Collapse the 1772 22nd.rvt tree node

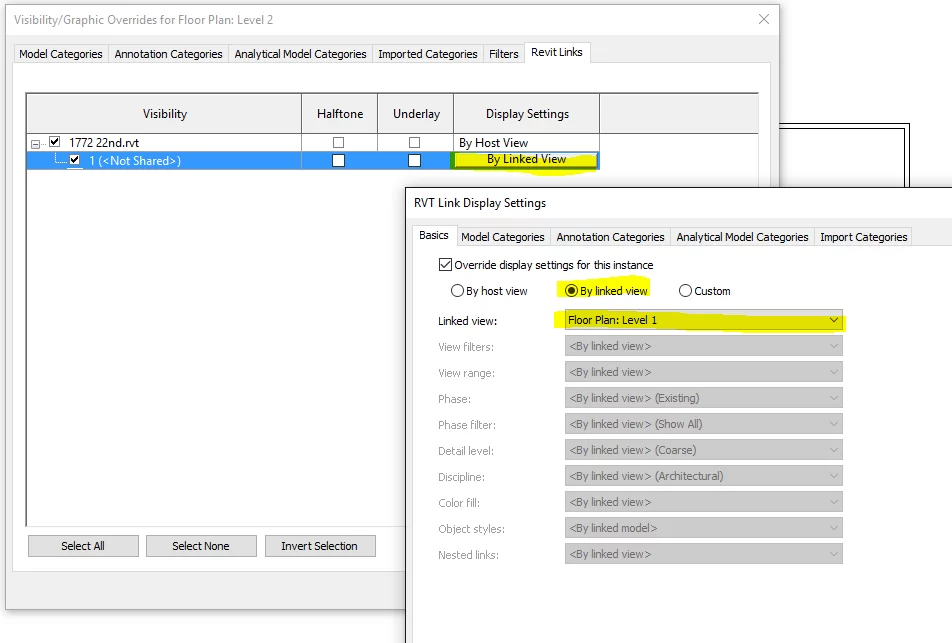tap(37, 143)
